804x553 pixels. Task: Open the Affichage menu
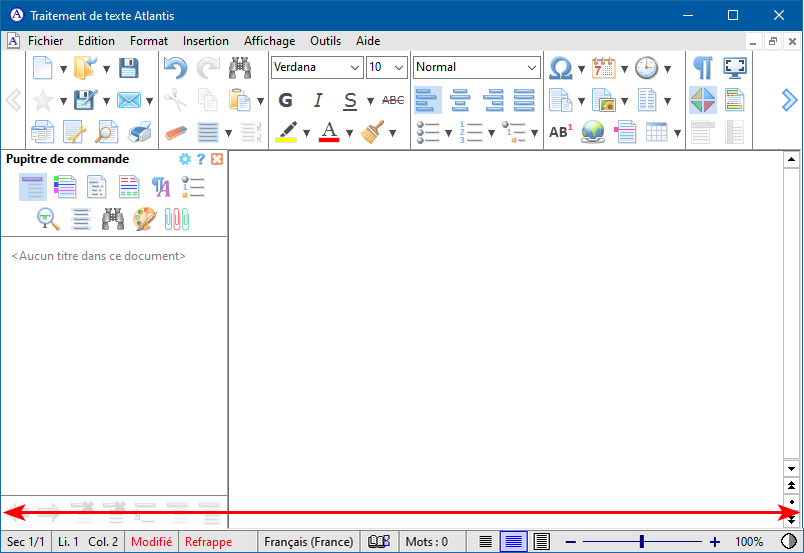point(269,41)
